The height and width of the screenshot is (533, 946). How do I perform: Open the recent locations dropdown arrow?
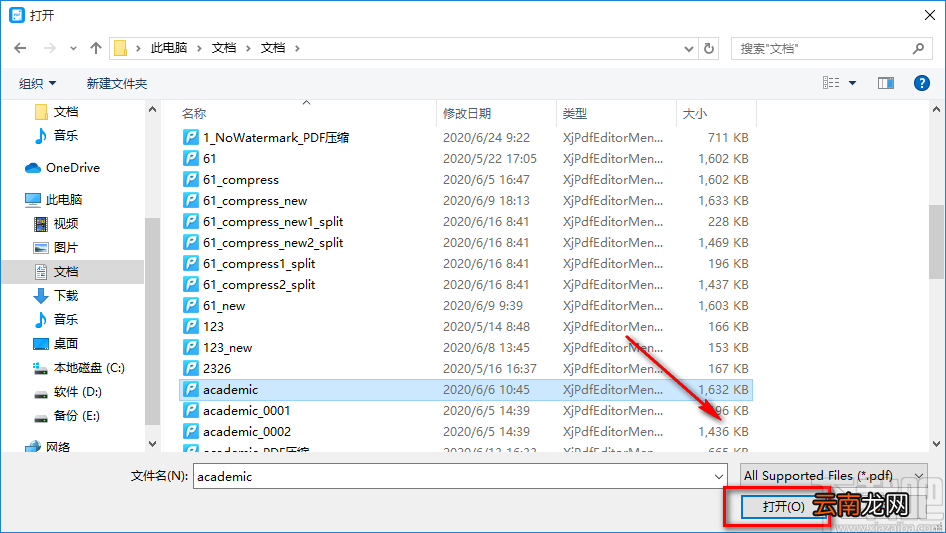[73, 48]
